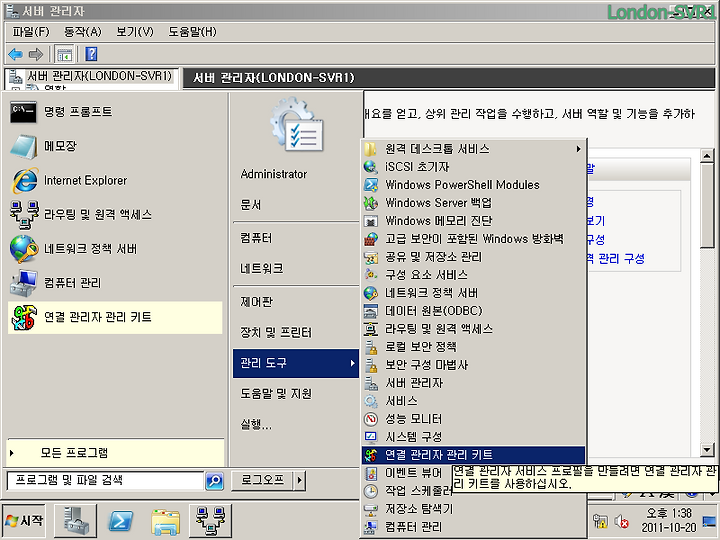The height and width of the screenshot is (540, 720).
Task: Open 공유 및 저장소 관리
Action: (x=473, y=257)
